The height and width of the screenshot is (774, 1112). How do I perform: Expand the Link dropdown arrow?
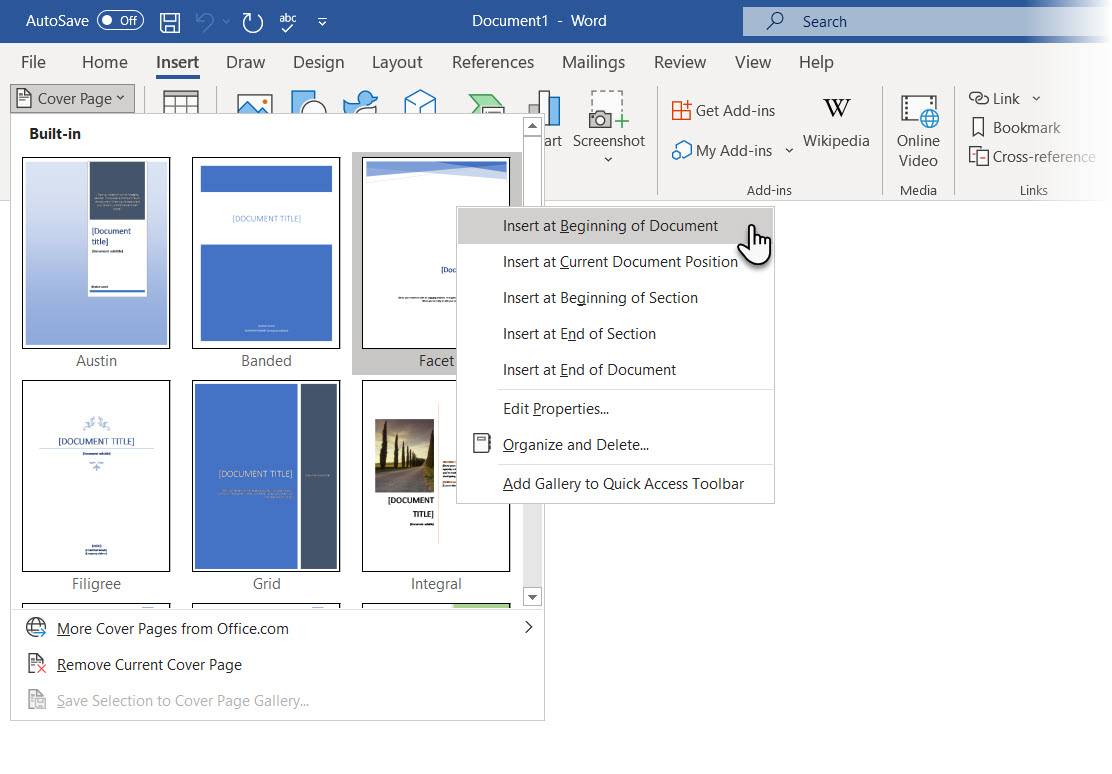click(1036, 98)
